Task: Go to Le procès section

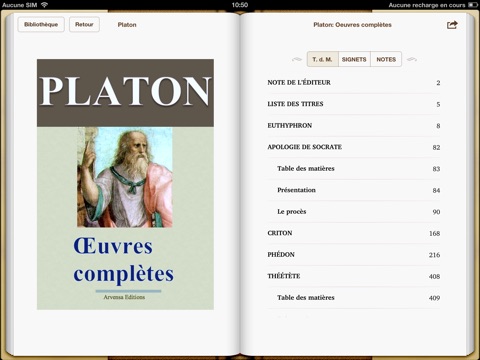Action: pos(354,212)
